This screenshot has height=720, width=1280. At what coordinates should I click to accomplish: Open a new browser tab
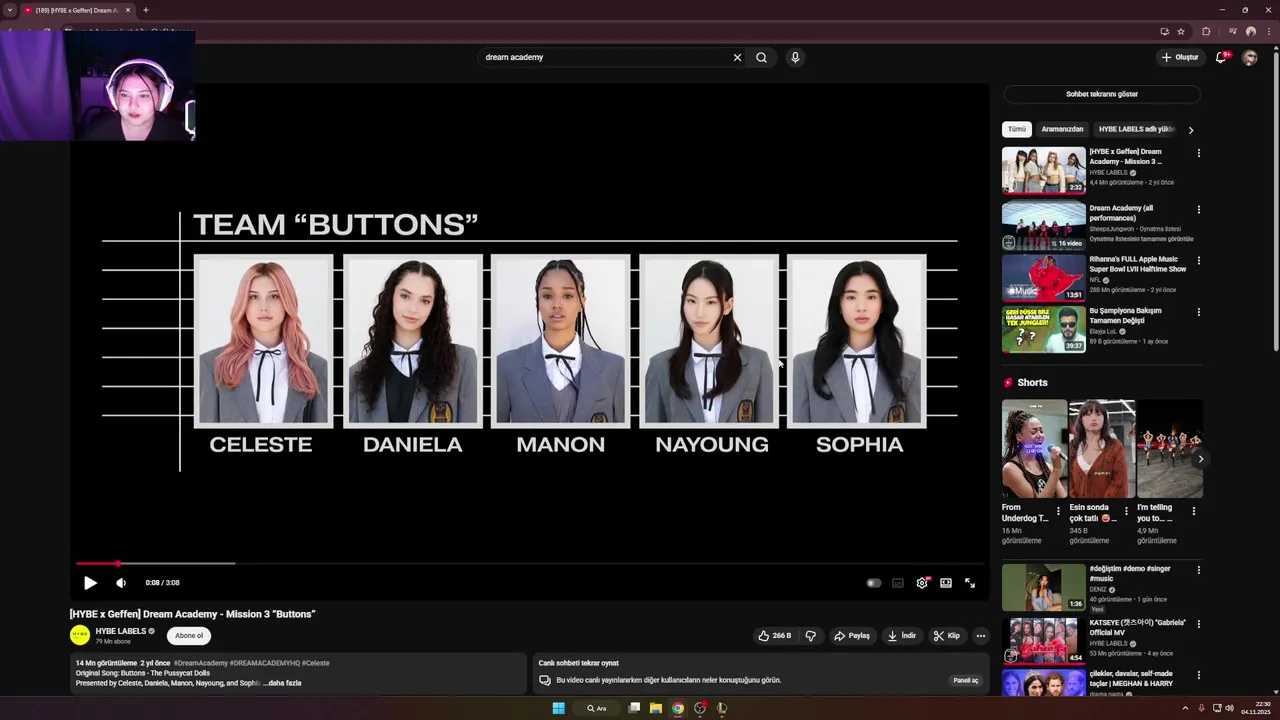146,10
